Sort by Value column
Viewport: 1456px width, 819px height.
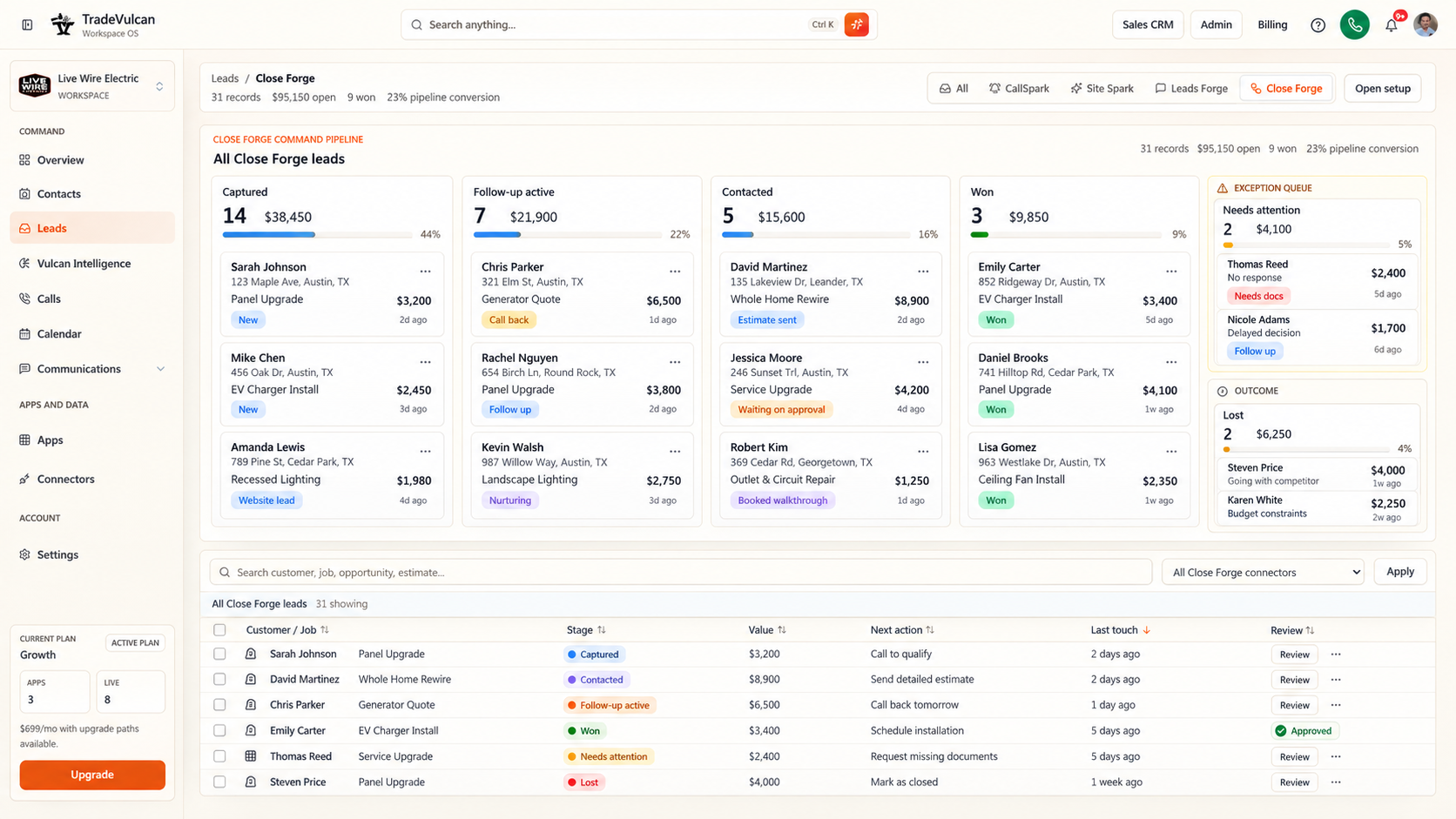767,630
